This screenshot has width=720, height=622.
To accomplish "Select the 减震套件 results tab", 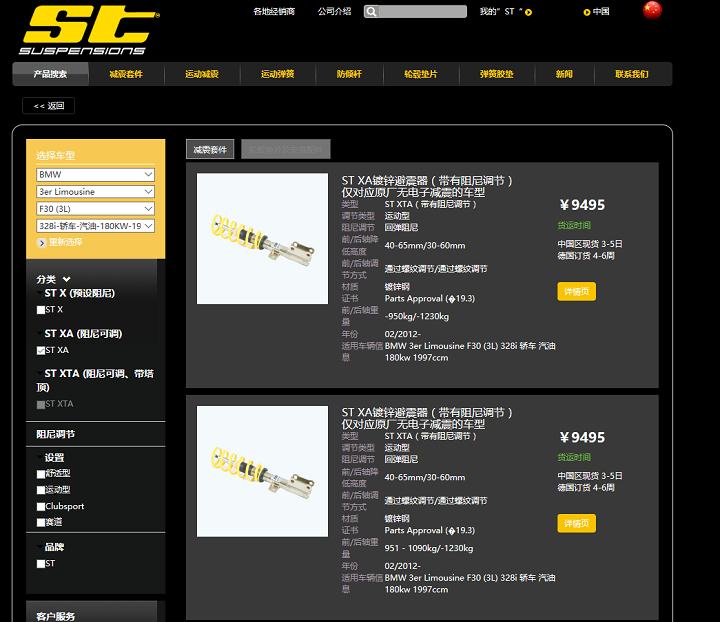I will coord(210,149).
